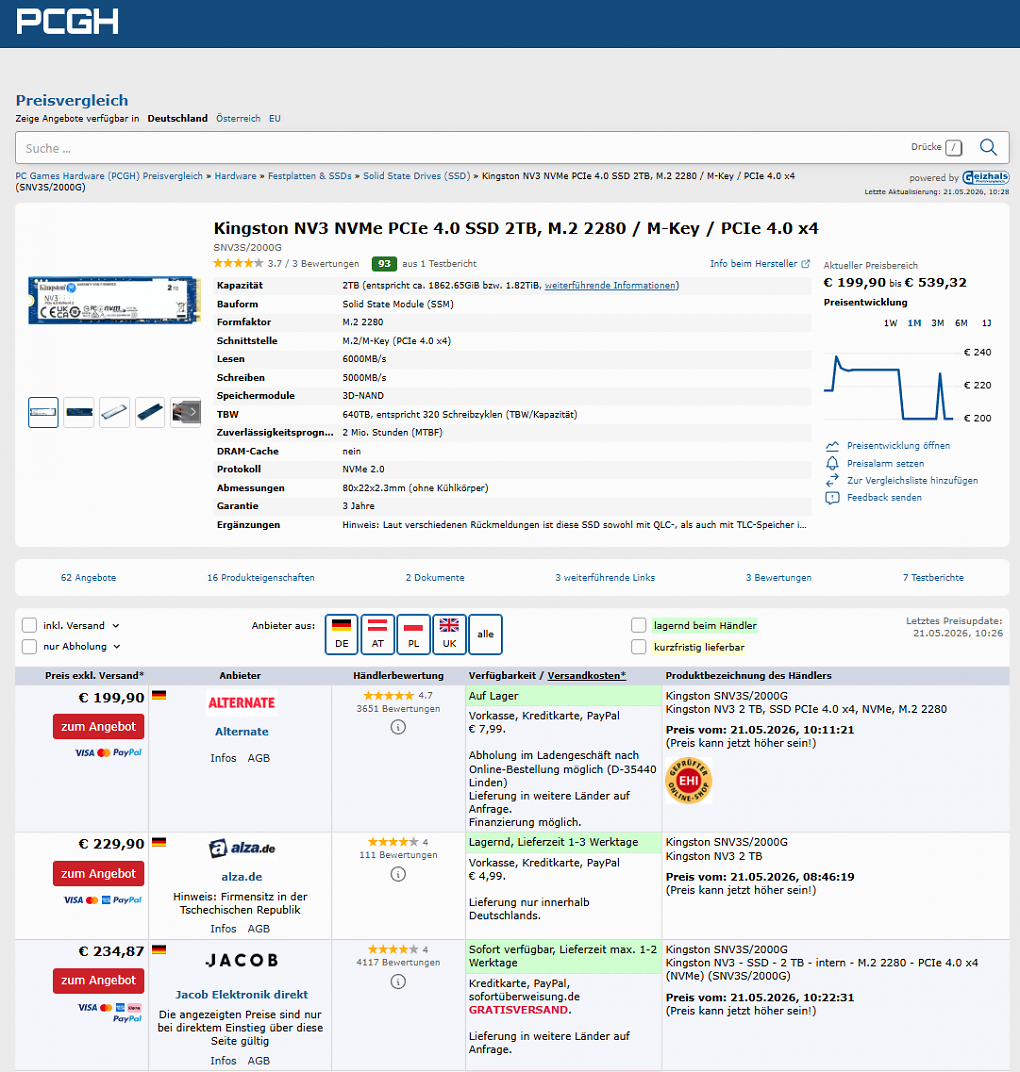Open the 7 Testberichte tab
Image resolution: width=1020 pixels, height=1072 pixels.
point(933,578)
